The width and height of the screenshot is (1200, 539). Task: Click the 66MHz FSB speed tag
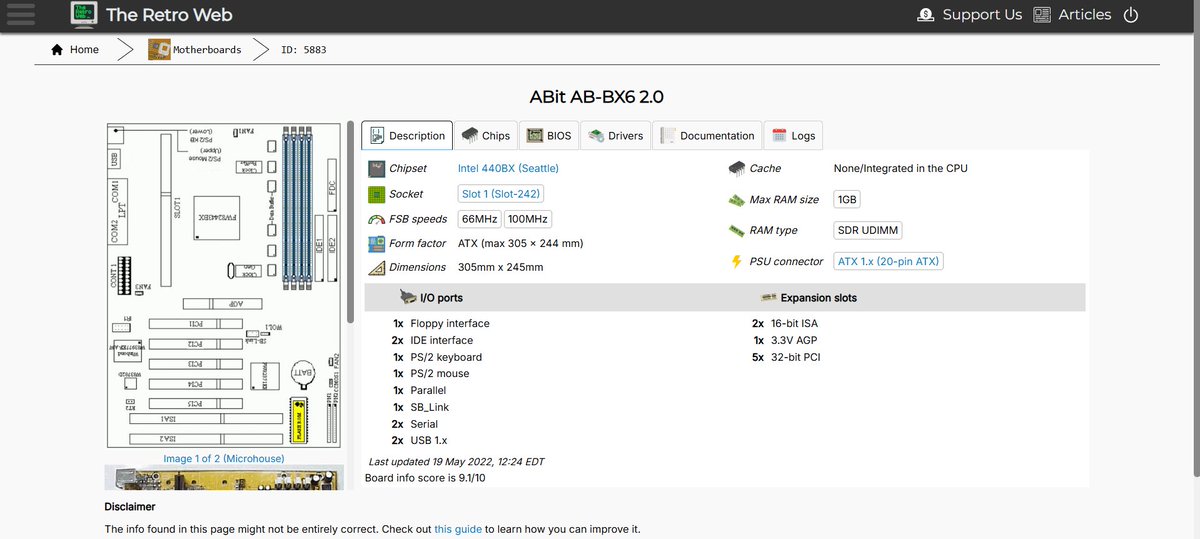(x=480, y=219)
